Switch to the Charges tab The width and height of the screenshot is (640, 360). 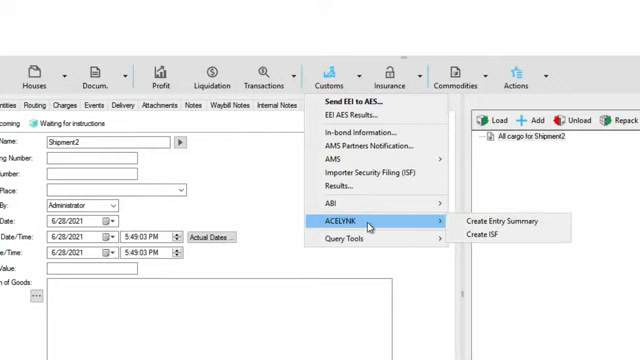pos(64,105)
